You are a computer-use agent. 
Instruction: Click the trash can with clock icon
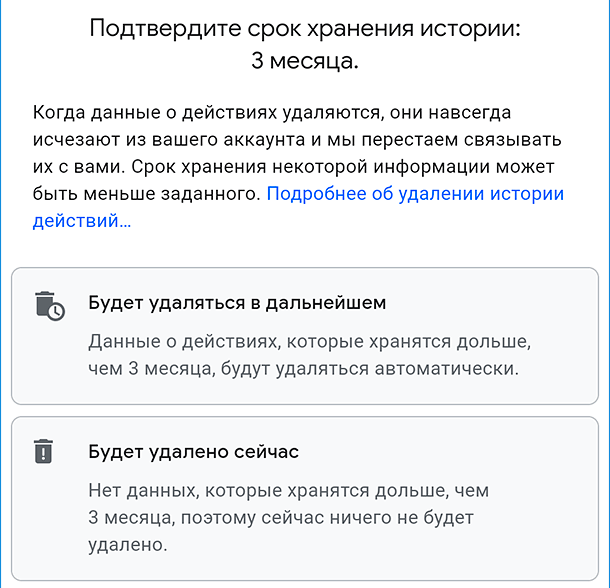coord(49,305)
